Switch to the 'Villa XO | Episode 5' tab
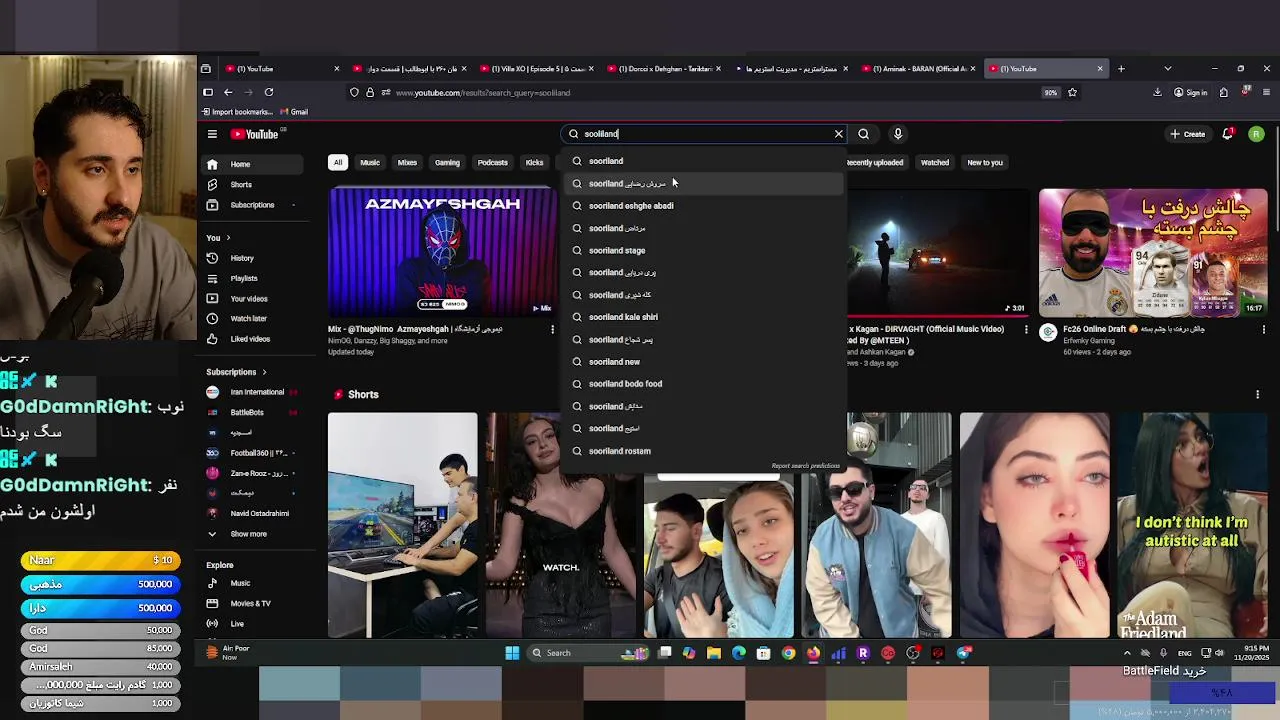 point(534,69)
